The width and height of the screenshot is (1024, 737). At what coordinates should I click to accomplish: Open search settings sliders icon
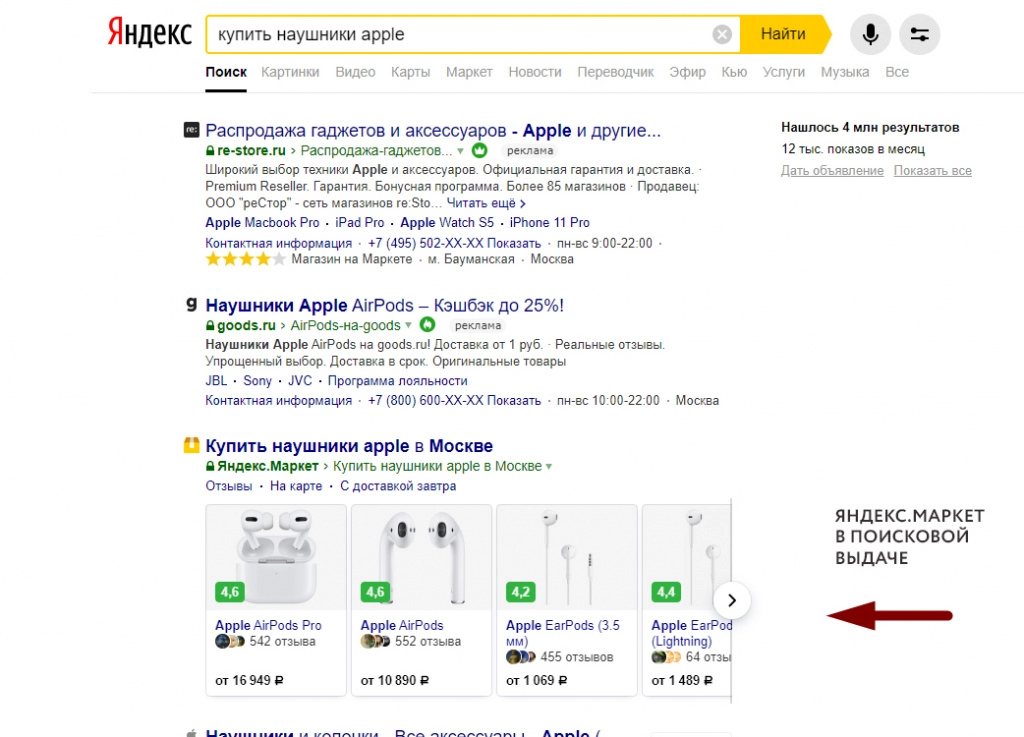[919, 35]
